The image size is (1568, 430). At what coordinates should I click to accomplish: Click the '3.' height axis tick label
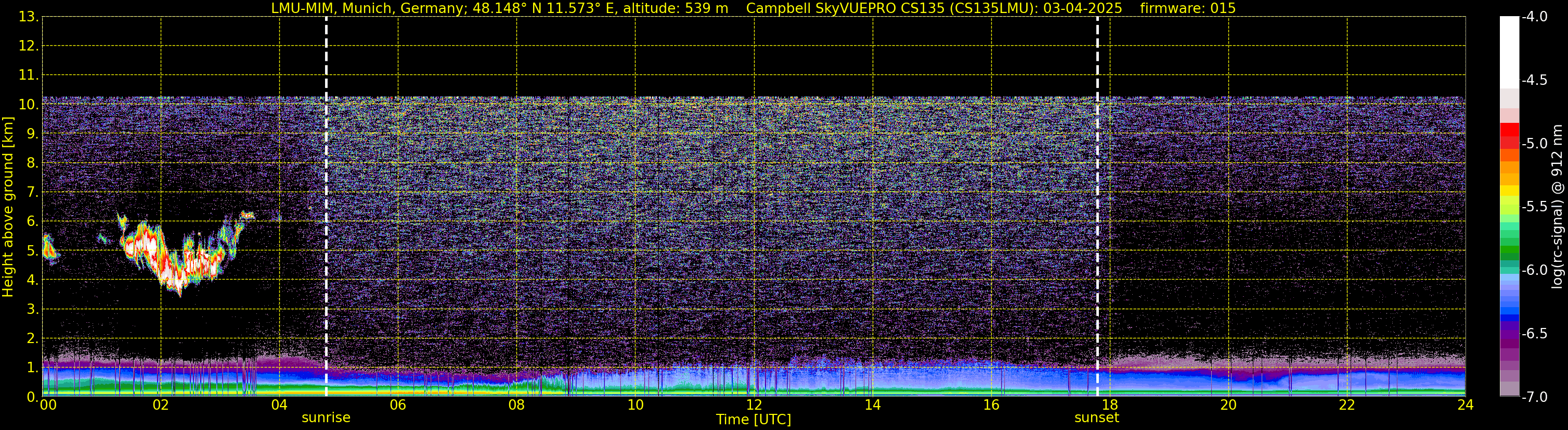tap(32, 309)
